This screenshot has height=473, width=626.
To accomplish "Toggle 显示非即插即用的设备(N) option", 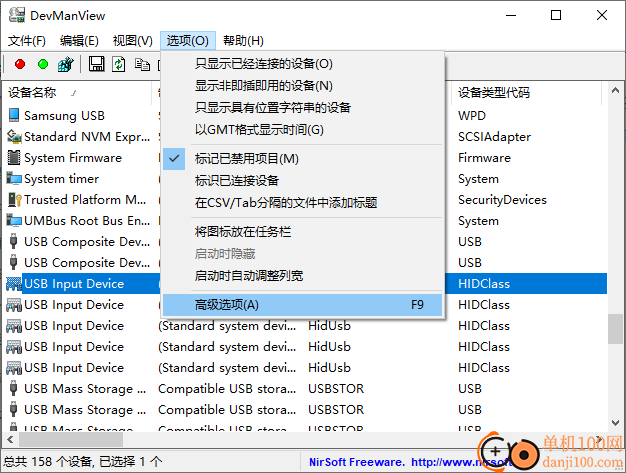I will 303,85.
